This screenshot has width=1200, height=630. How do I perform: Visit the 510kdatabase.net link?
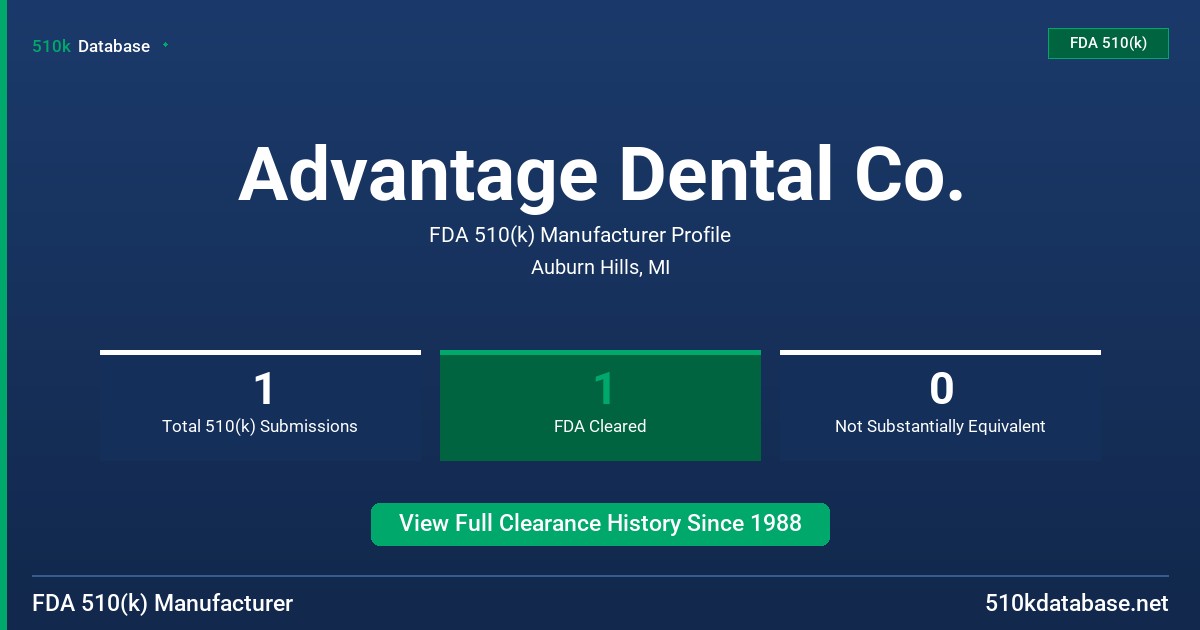[1076, 603]
